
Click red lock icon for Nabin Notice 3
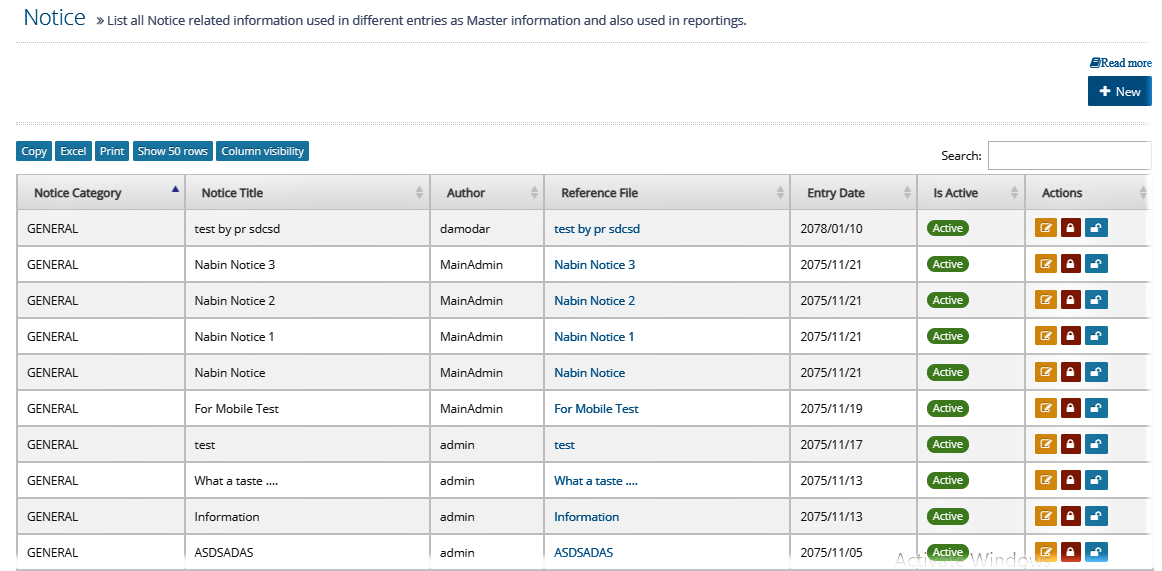click(1070, 264)
